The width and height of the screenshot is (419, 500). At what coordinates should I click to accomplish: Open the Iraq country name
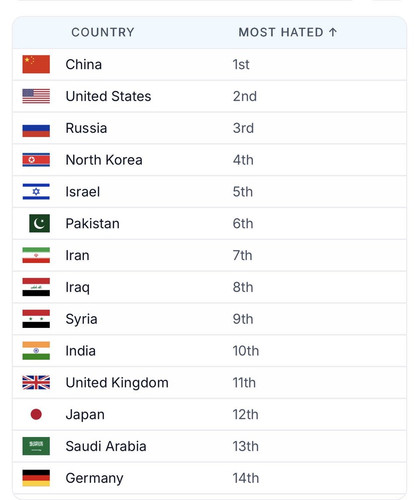click(x=78, y=287)
